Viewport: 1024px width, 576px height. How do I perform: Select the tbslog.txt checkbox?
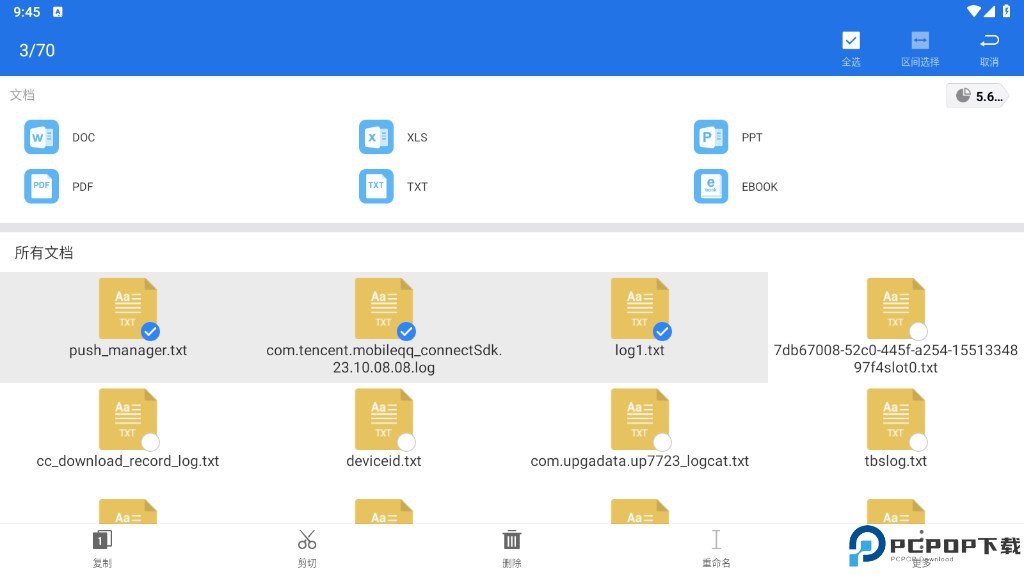coord(918,441)
